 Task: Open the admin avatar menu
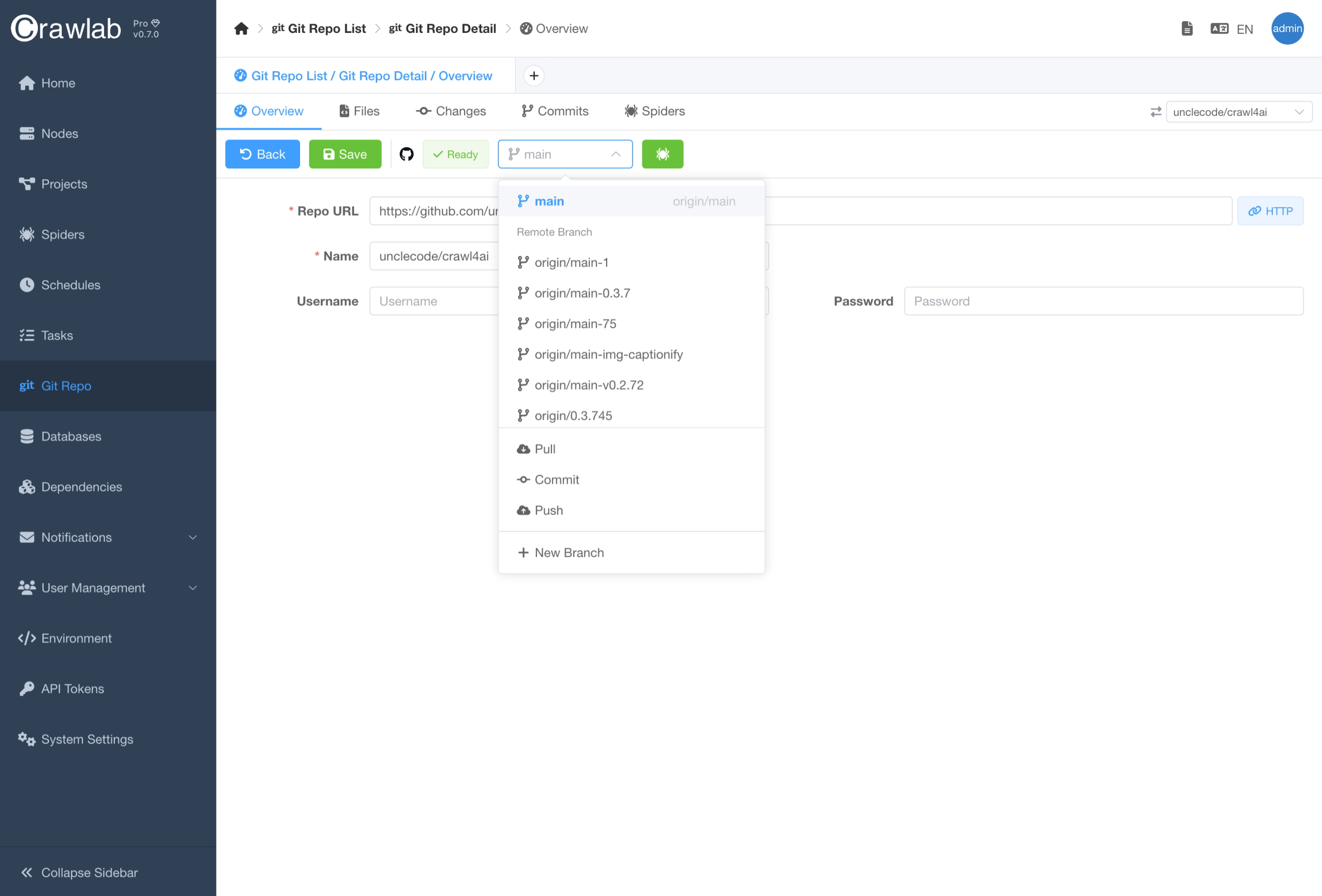(1287, 28)
